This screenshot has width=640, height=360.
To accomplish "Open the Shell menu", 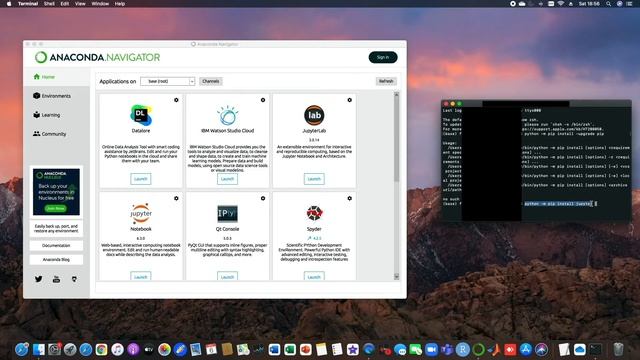I will point(49,4).
